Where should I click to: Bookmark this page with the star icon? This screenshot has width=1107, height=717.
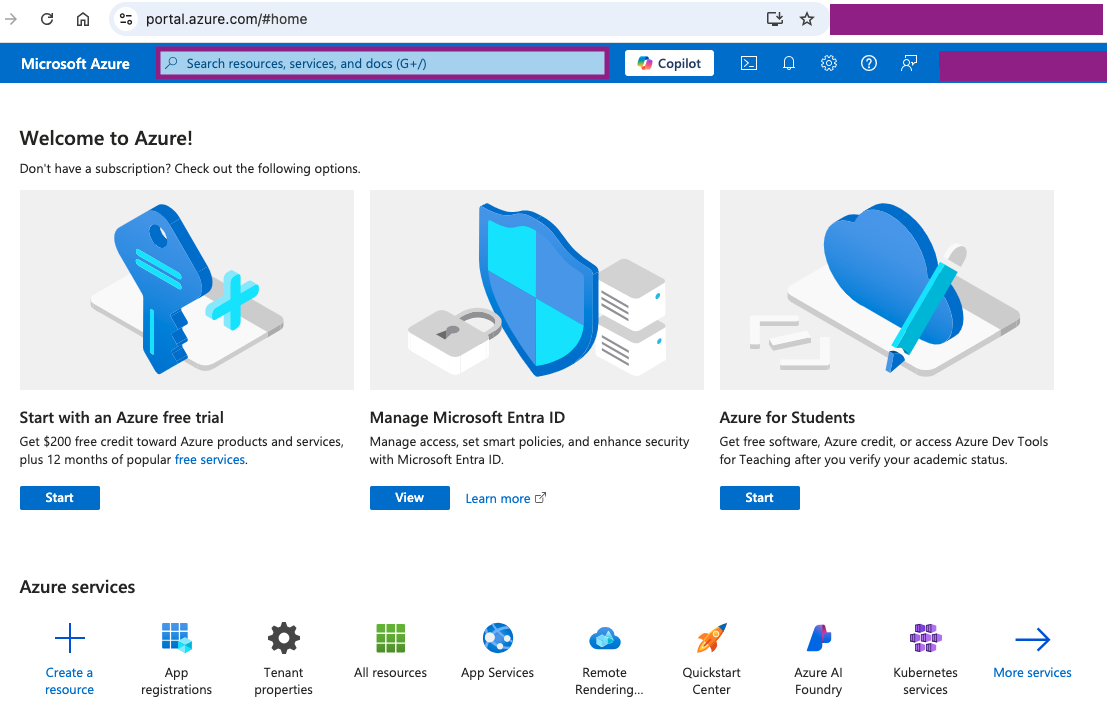807,19
